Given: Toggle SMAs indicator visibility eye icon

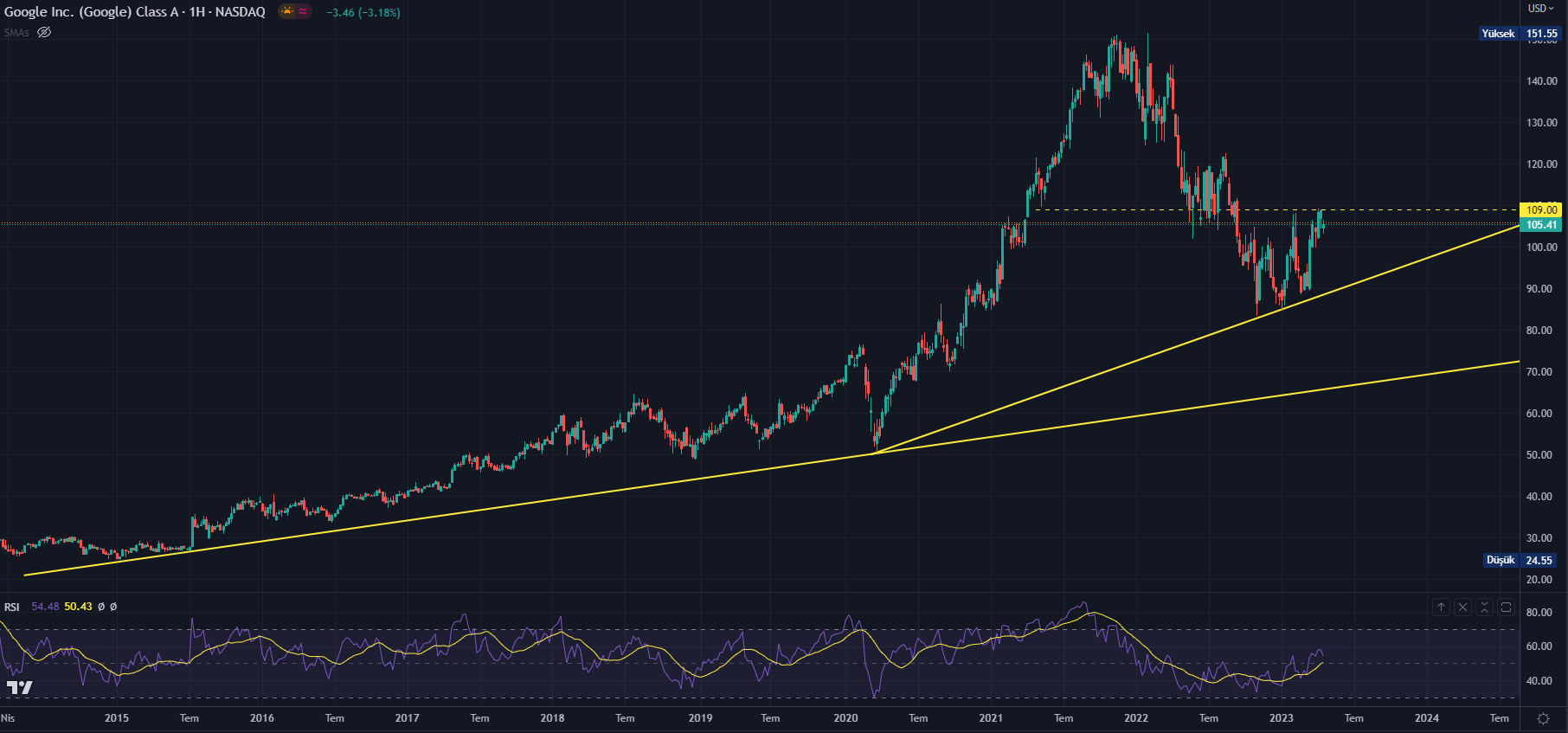Looking at the screenshot, I should click(44, 32).
